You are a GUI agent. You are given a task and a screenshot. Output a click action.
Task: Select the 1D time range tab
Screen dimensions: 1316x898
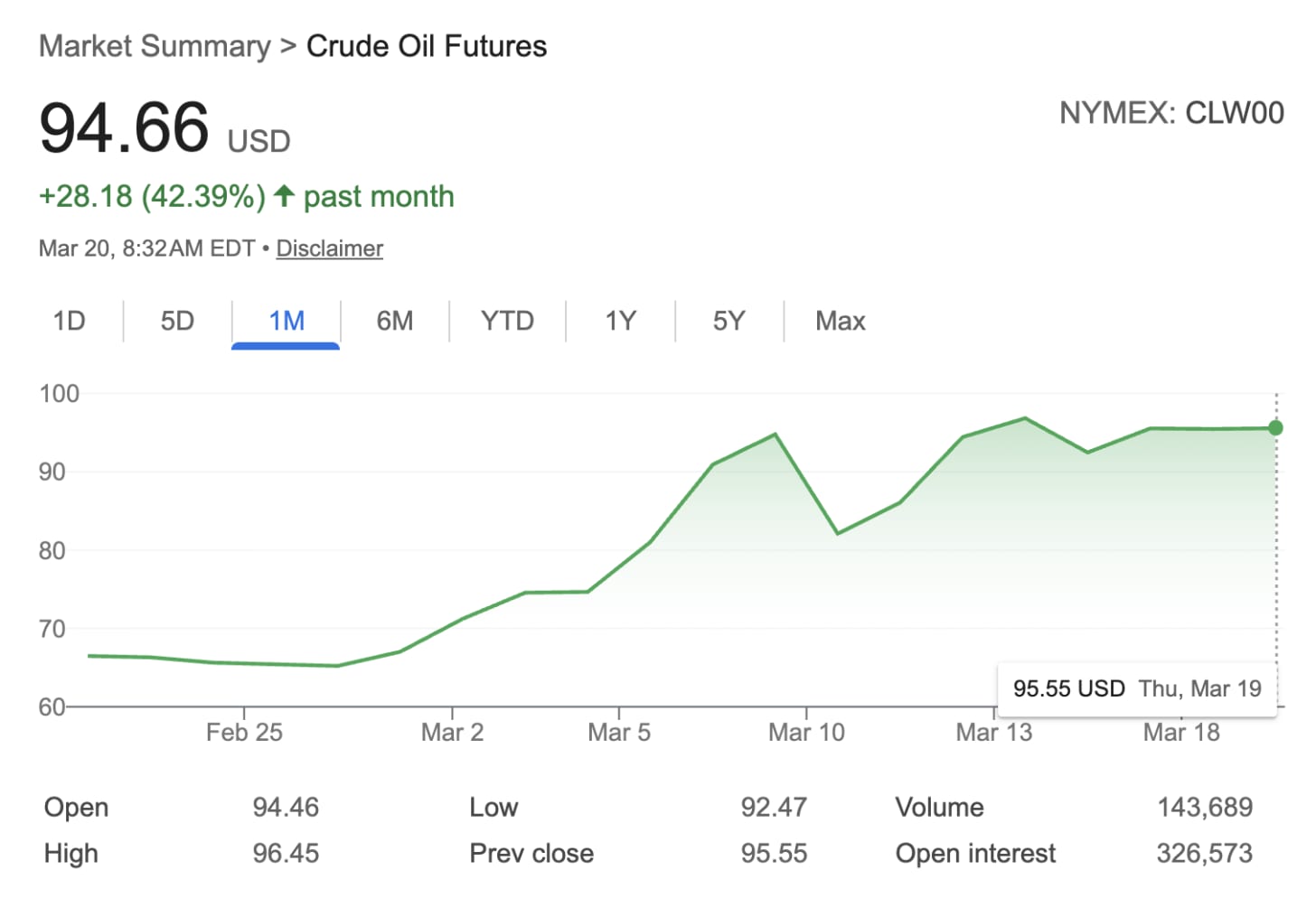(x=69, y=321)
